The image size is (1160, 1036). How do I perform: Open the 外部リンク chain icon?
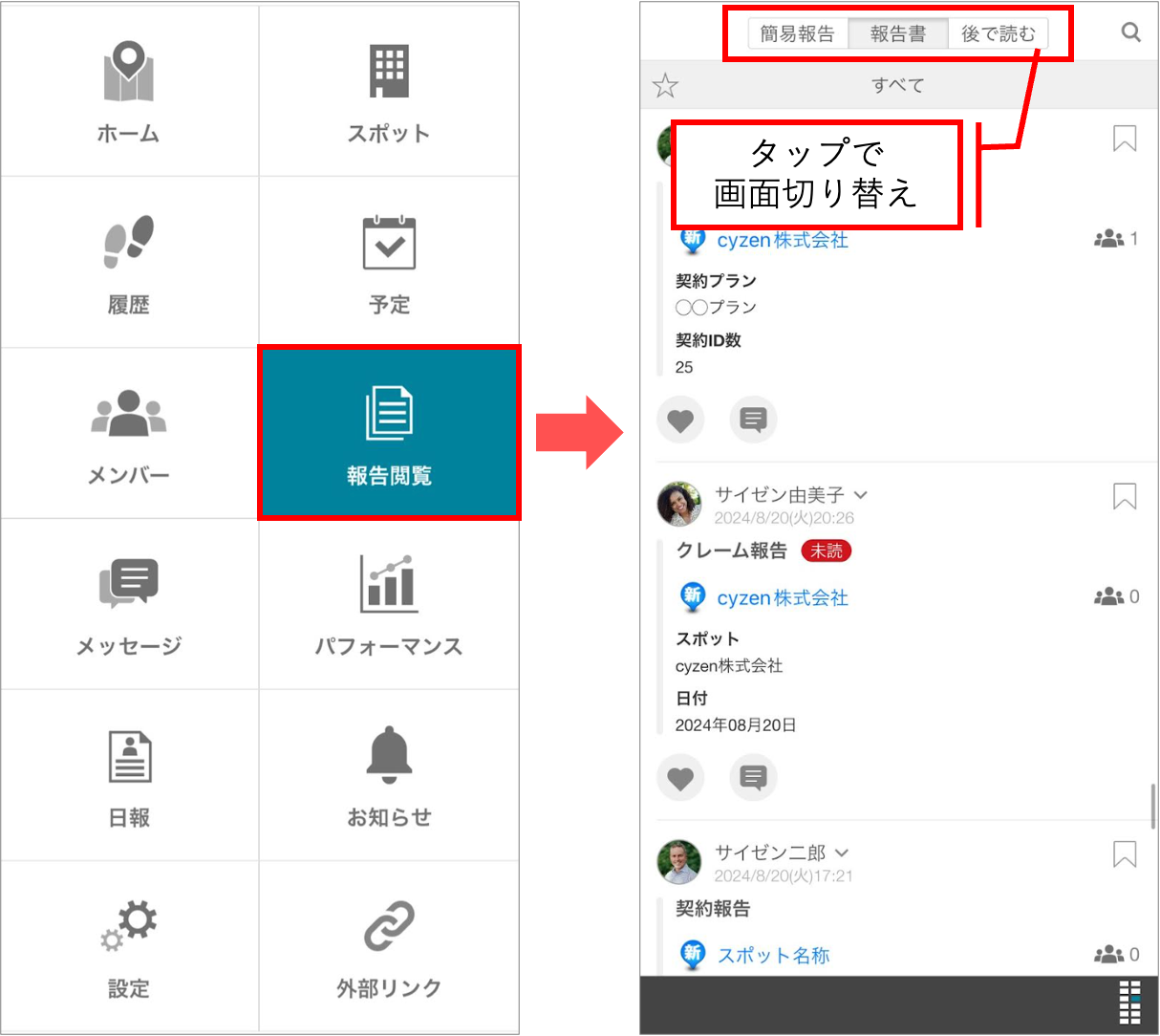tap(389, 926)
